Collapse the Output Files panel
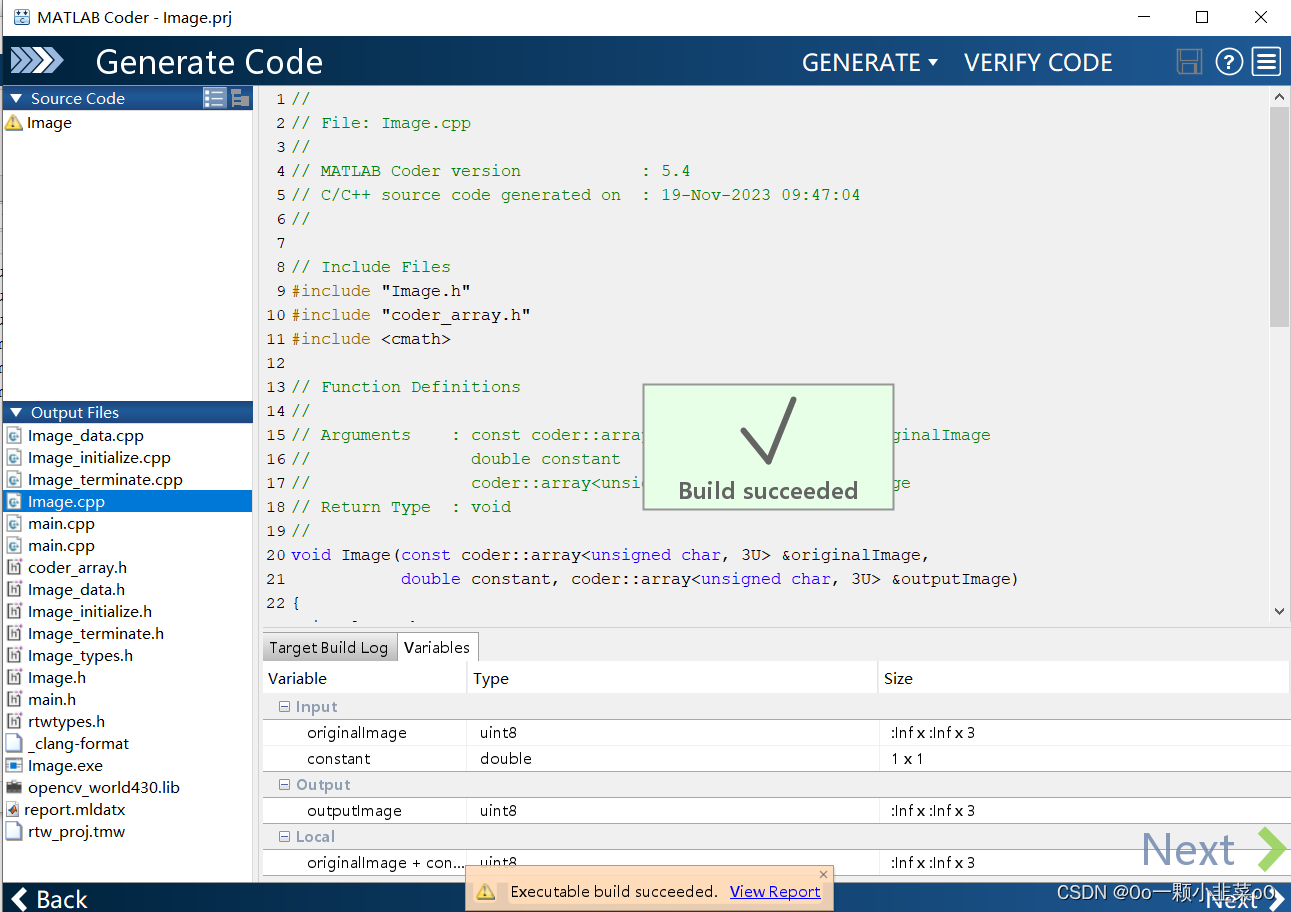This screenshot has width=1291, height=912. click(x=15, y=412)
